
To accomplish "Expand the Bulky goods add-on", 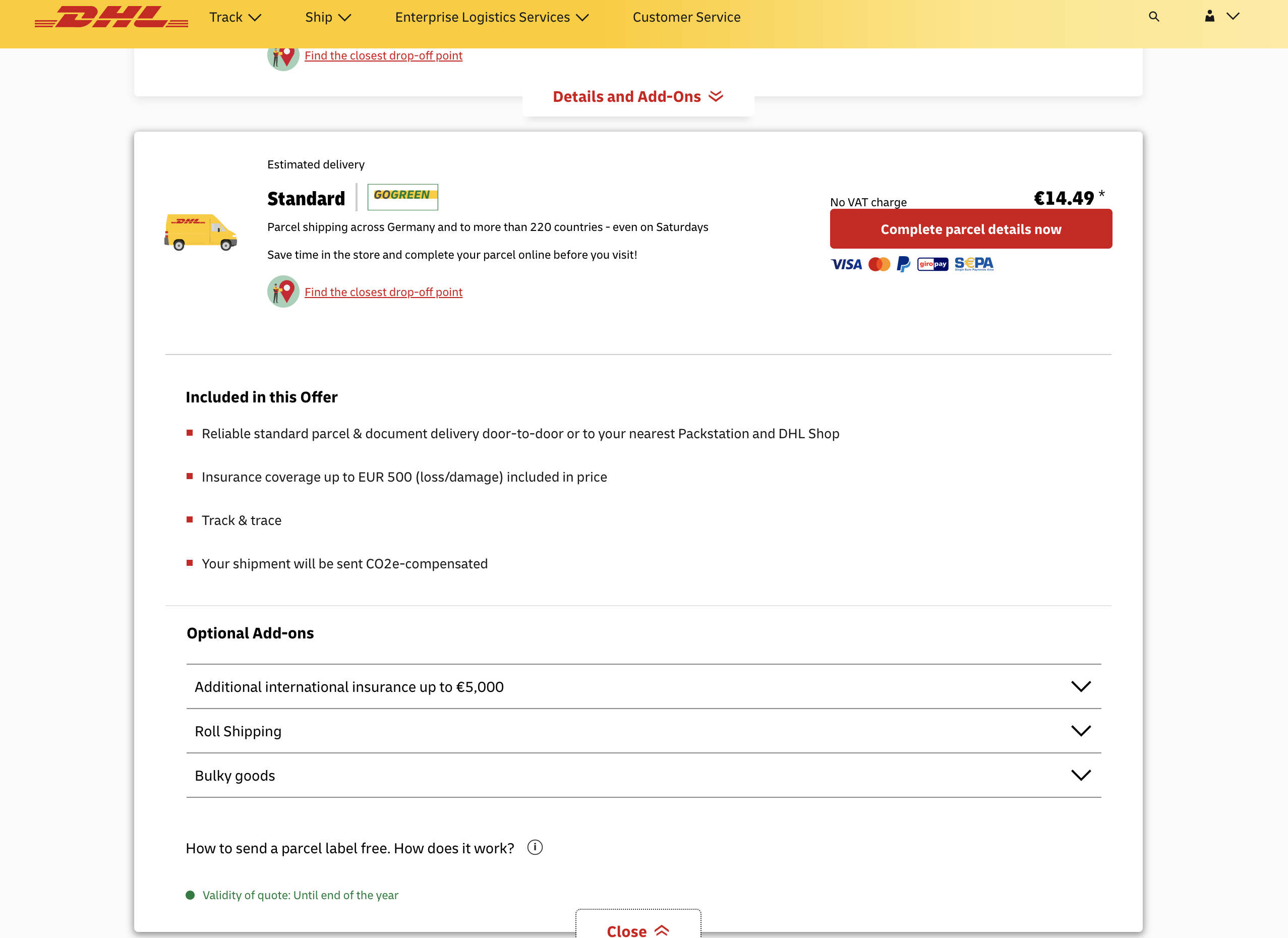I will pyautogui.click(x=643, y=776).
